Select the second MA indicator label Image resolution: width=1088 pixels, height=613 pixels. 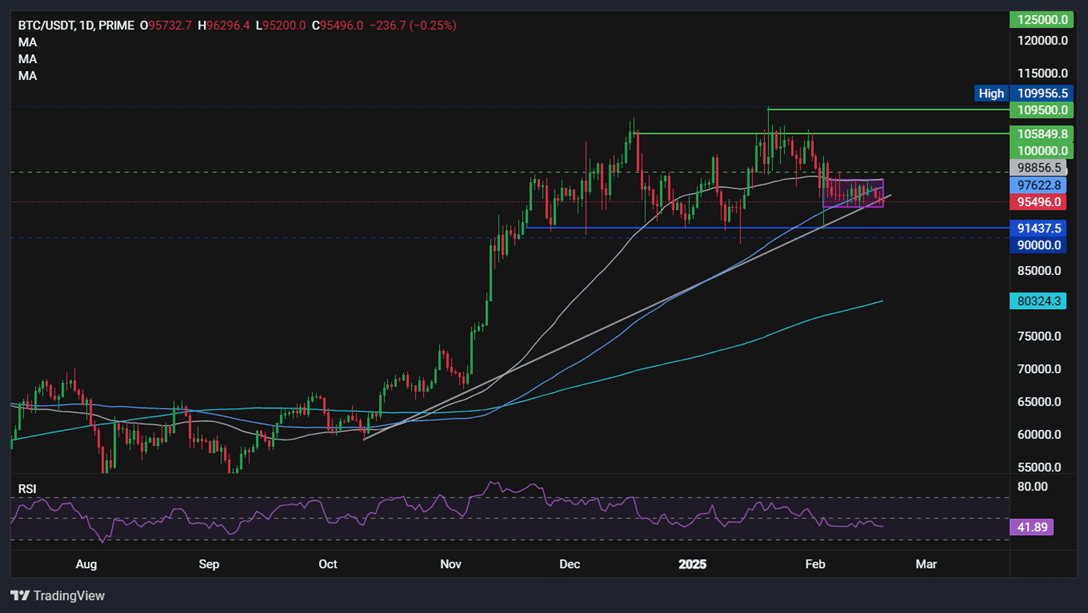pos(28,59)
